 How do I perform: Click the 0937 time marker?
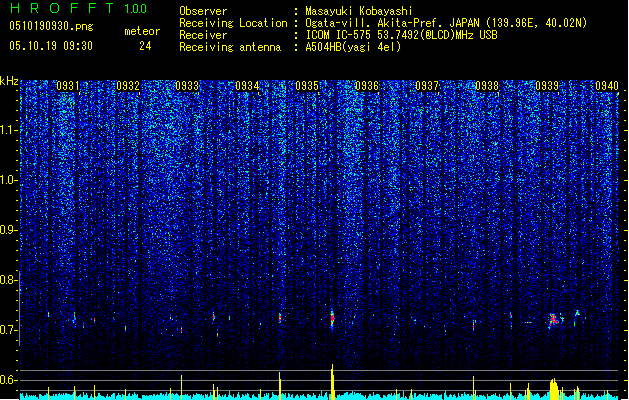pos(427,86)
